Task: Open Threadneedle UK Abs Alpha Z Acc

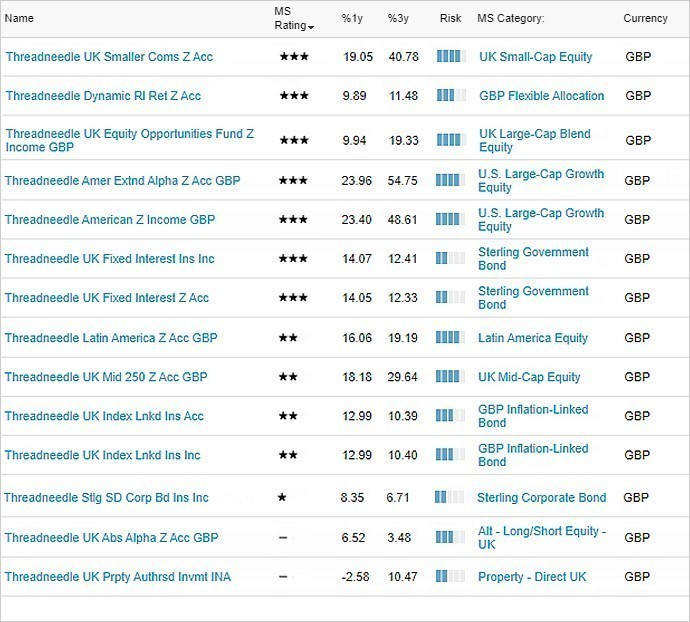Action: (111, 537)
